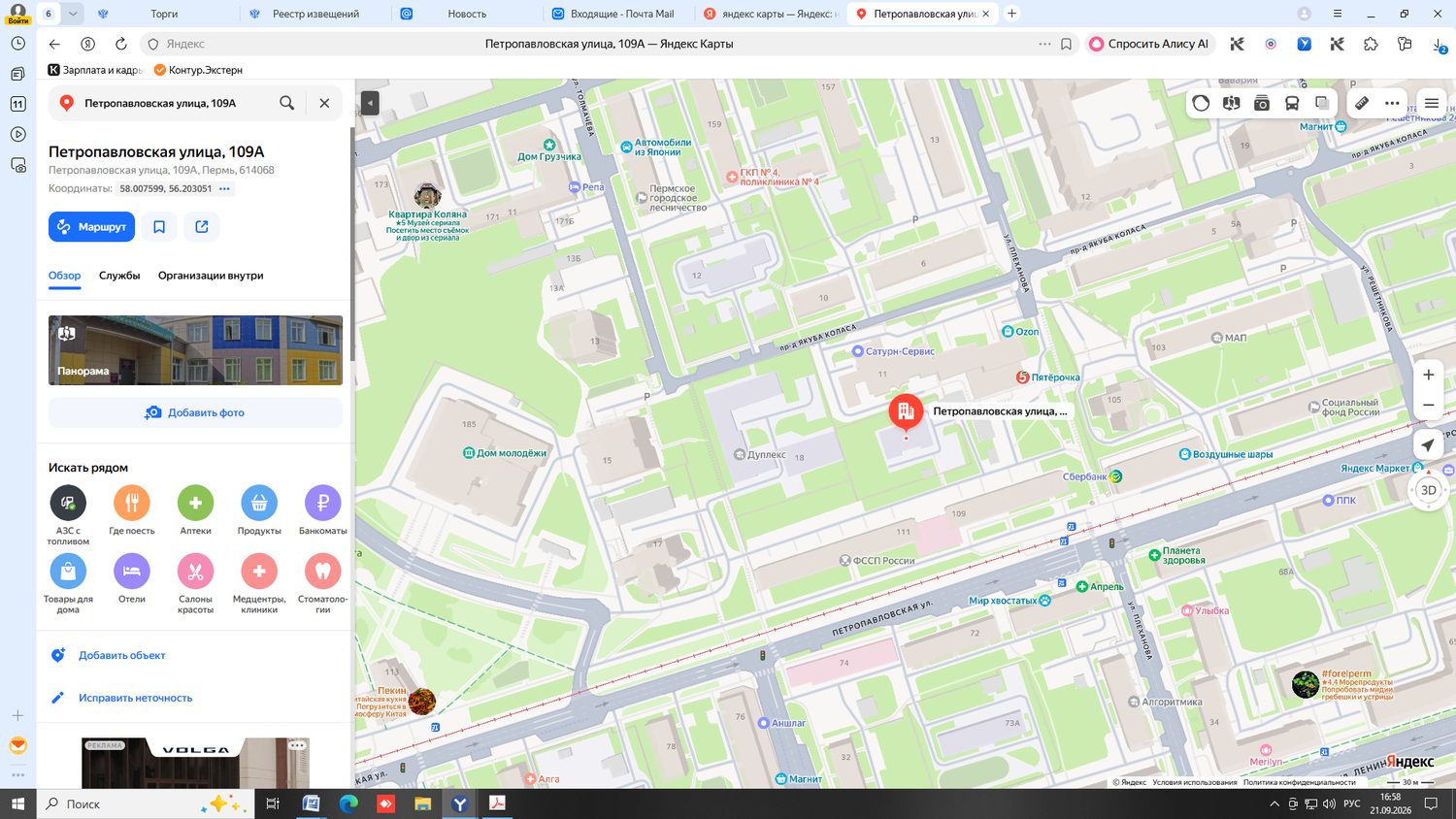Toggle 3D map tilt mode
Screen dimensions: 1456x819
tap(1429, 490)
